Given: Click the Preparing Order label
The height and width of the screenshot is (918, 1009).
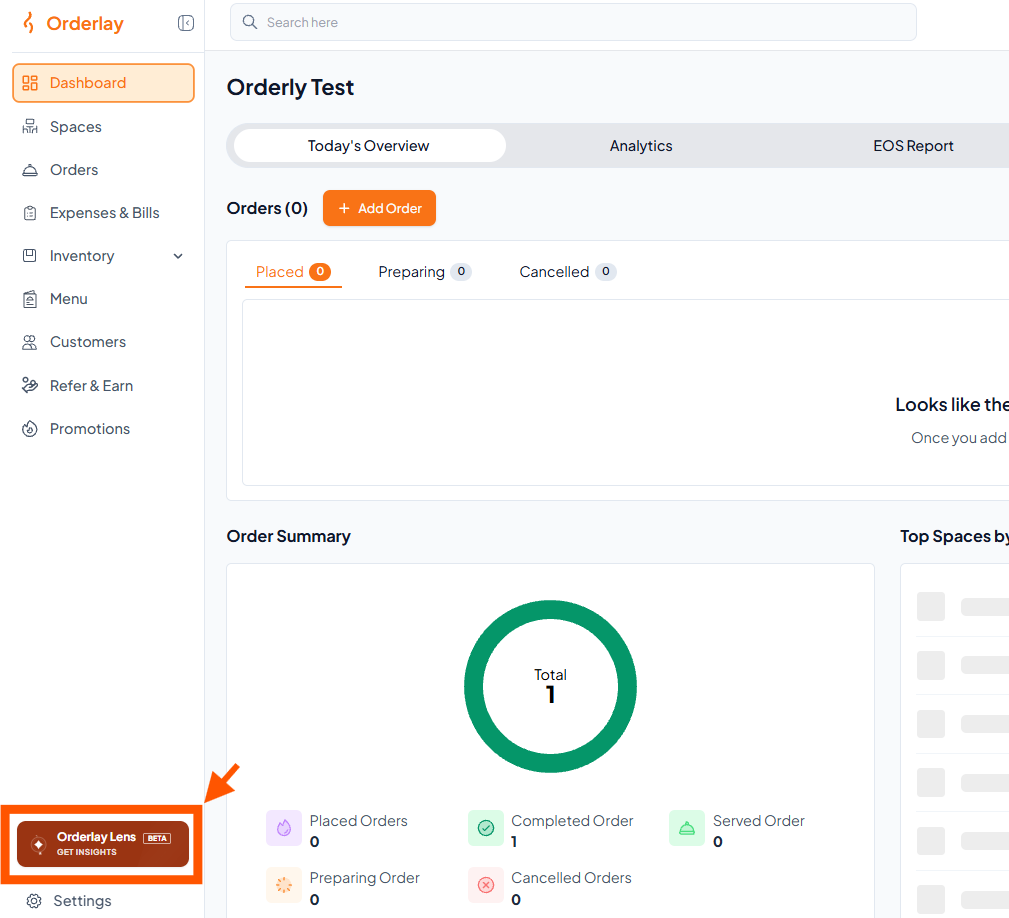Looking at the screenshot, I should (x=364, y=878).
